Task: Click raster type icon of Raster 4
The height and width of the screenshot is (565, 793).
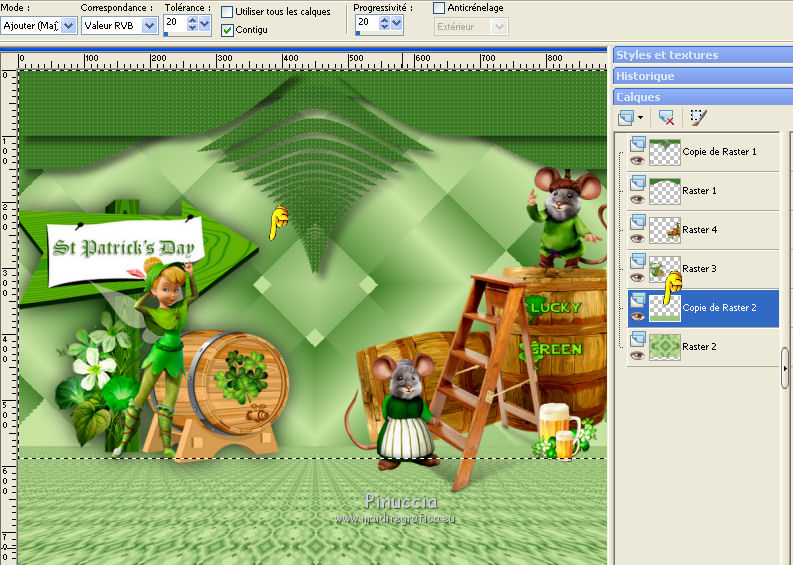Action: coord(638,222)
